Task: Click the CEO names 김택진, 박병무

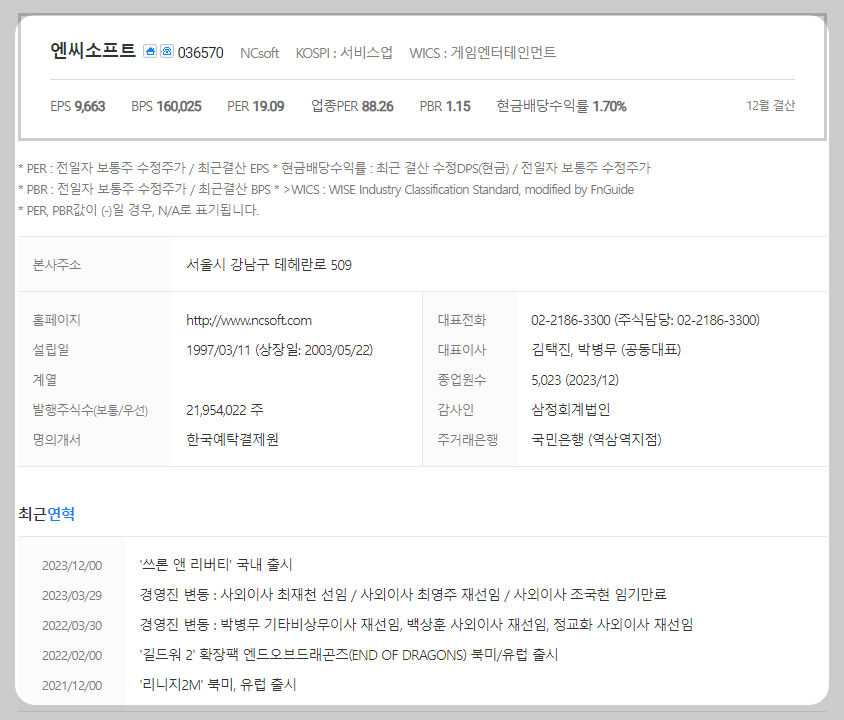Action: (x=574, y=350)
